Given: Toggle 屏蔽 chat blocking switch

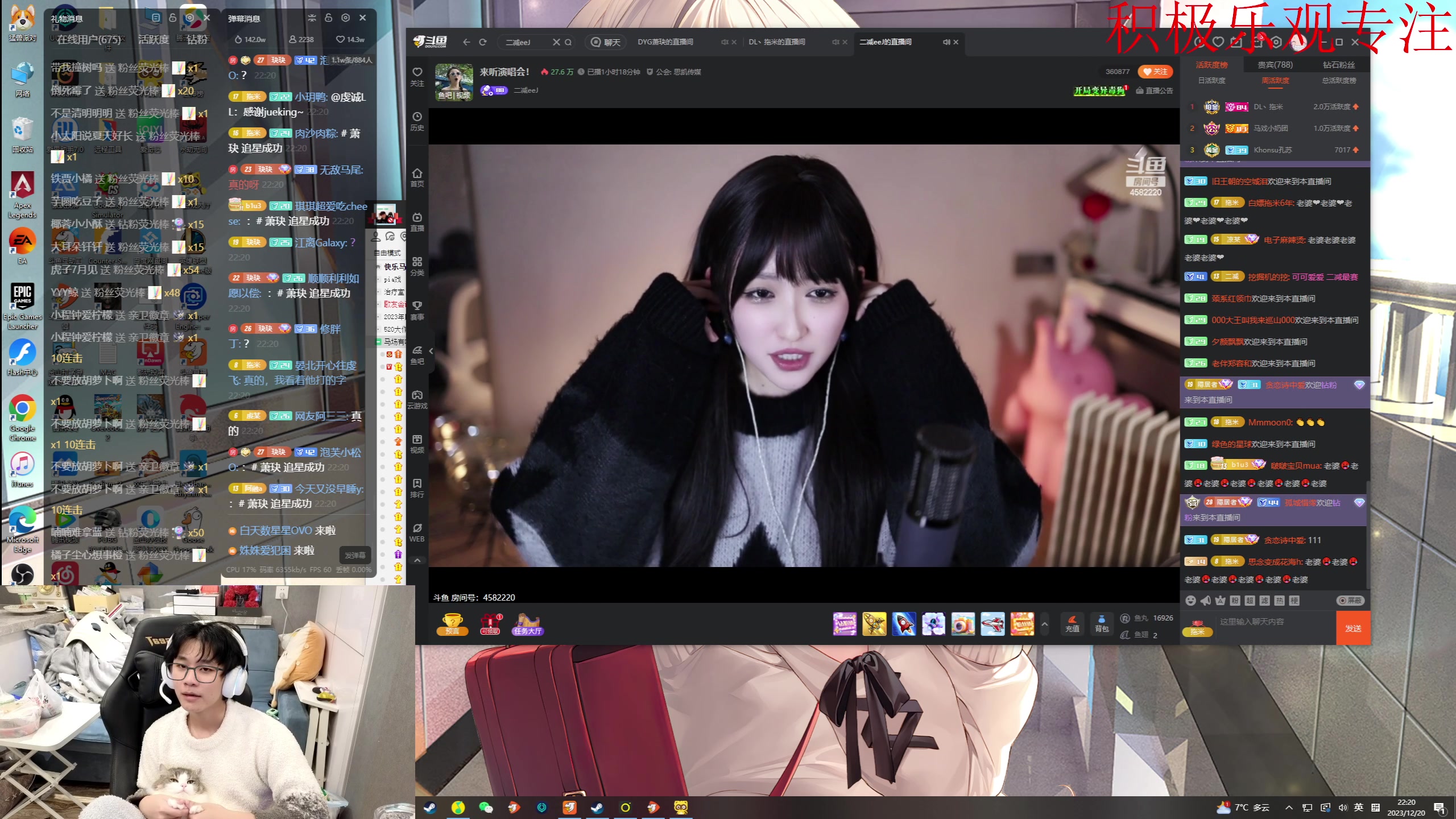Looking at the screenshot, I should [x=1350, y=601].
